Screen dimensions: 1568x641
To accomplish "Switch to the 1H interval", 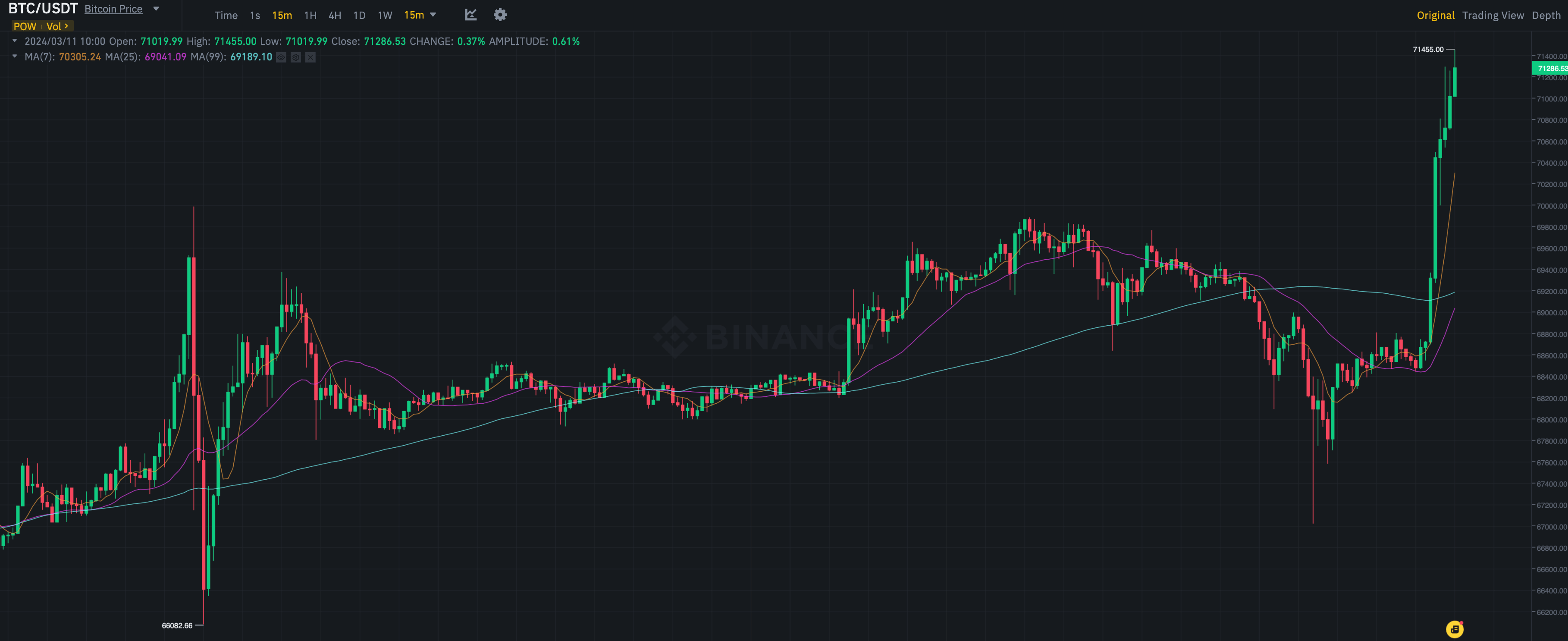I will [310, 15].
